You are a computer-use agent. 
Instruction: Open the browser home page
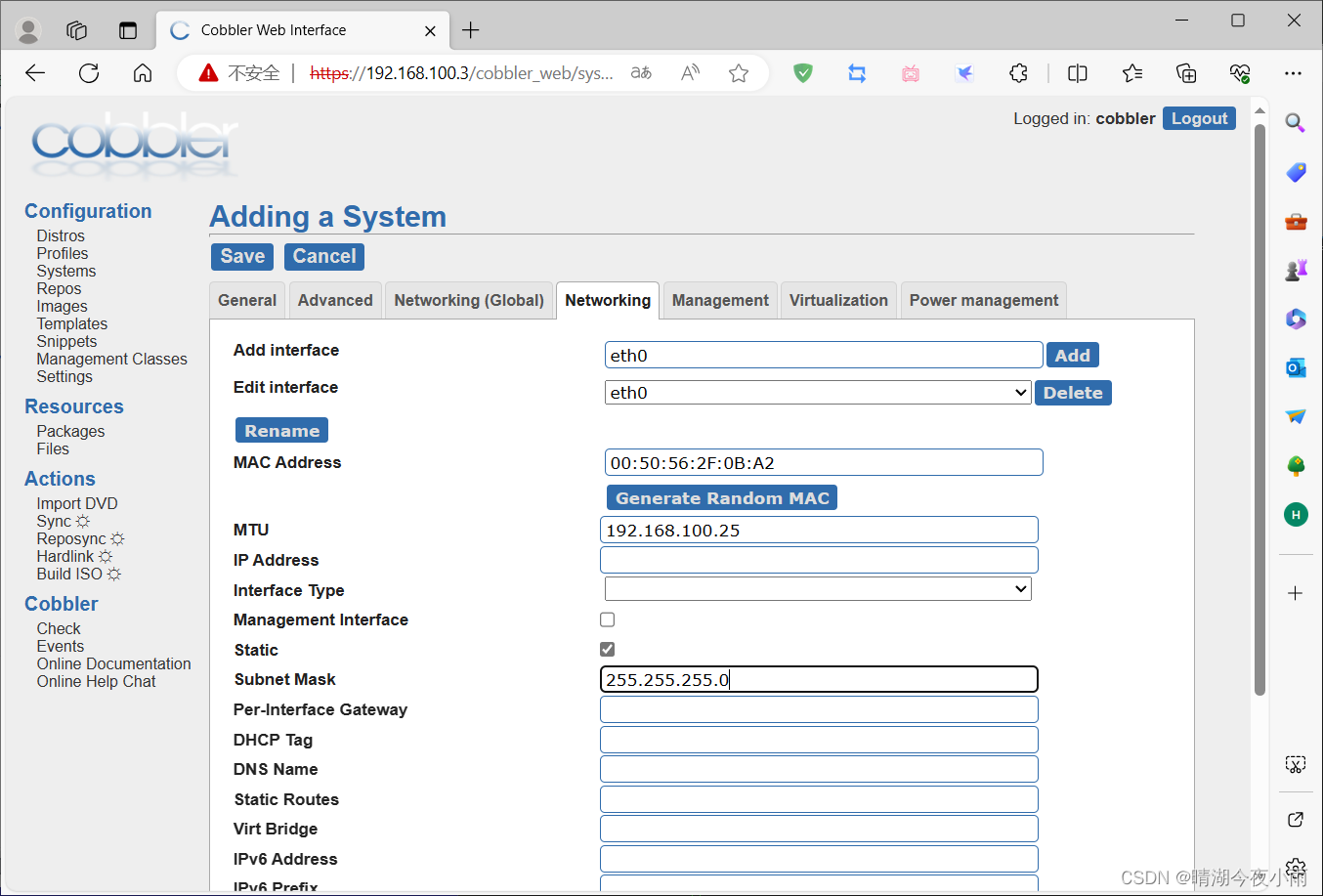pos(143,73)
